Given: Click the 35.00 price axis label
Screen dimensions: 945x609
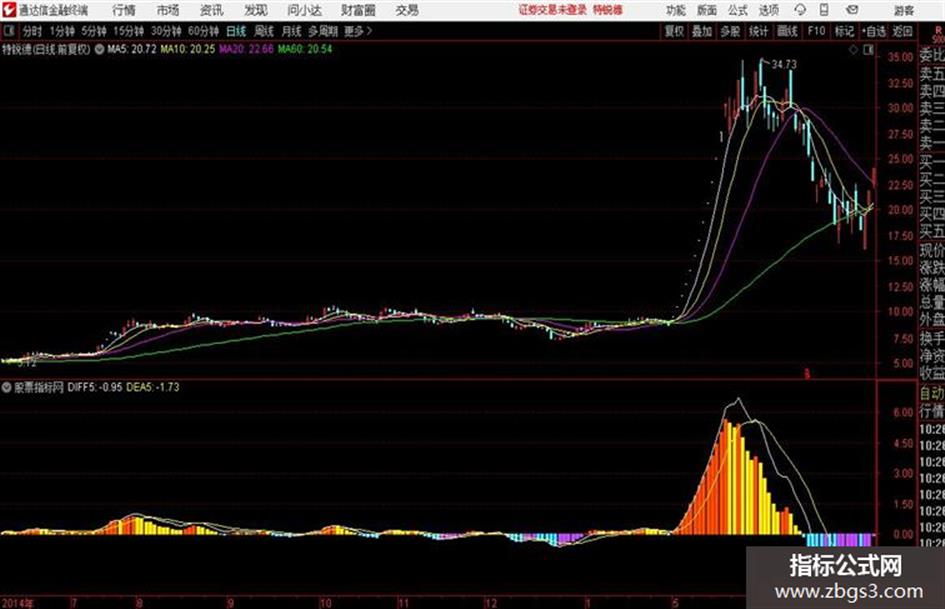Looking at the screenshot, I should (x=900, y=57).
